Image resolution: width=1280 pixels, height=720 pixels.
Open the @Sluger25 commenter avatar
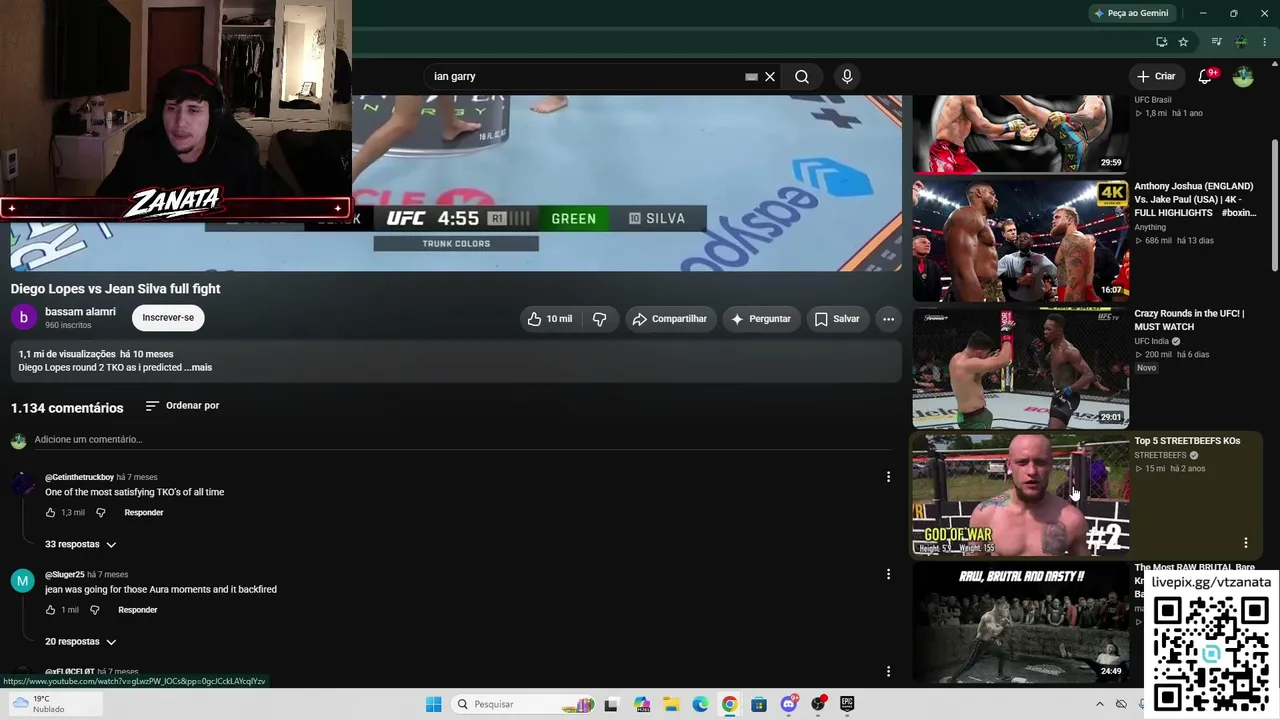(22, 581)
